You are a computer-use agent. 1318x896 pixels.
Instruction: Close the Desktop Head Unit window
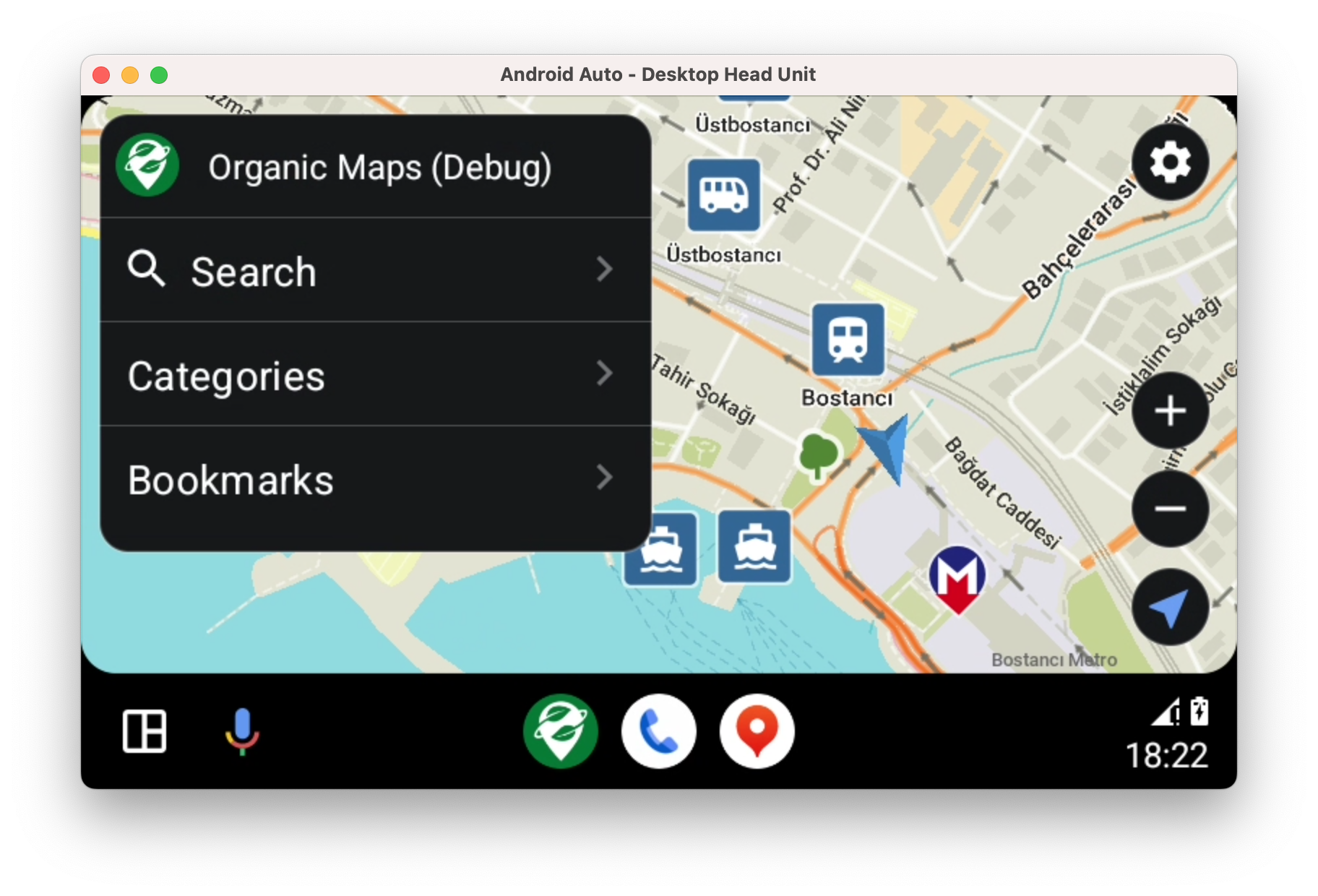pos(101,75)
